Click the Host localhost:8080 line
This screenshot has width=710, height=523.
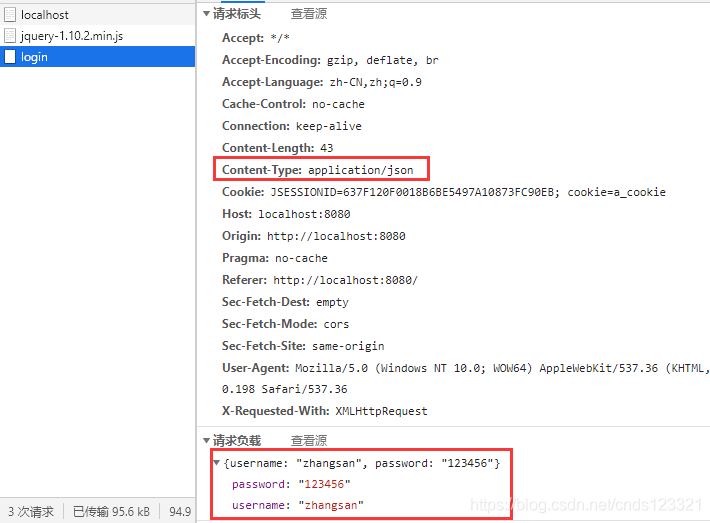pyautogui.click(x=286, y=214)
